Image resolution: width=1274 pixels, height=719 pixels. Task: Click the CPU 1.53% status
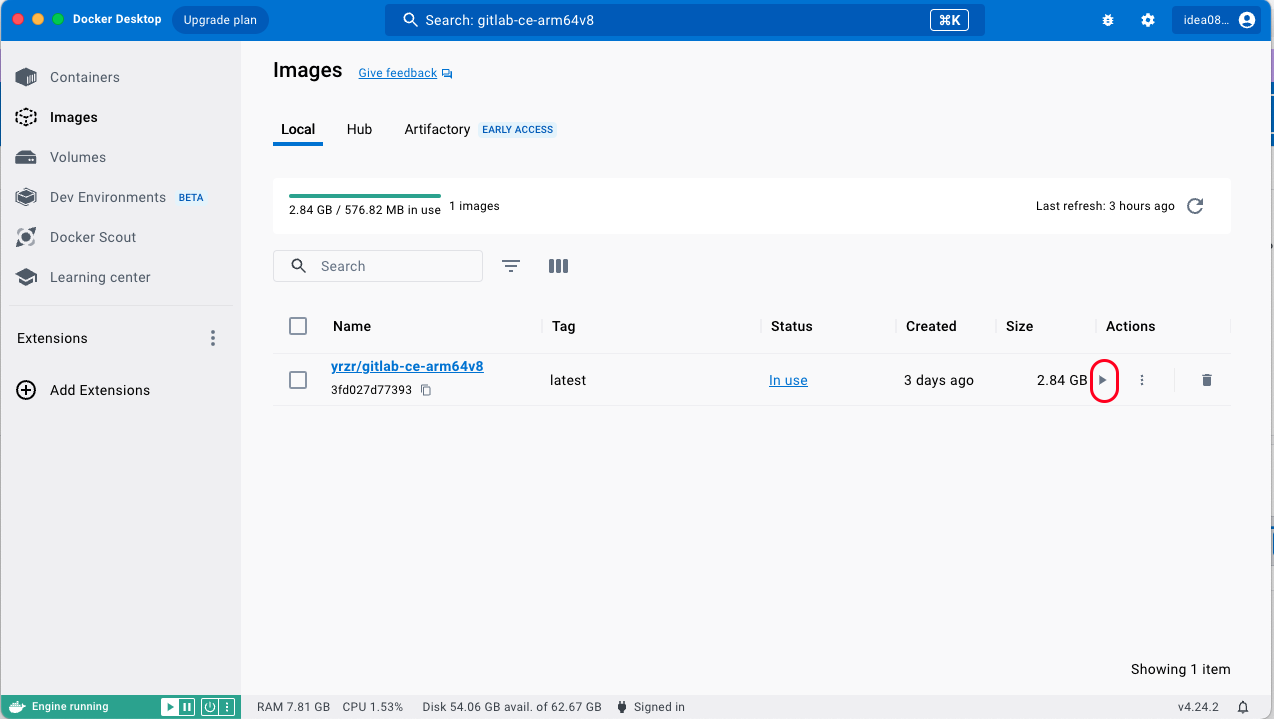372,707
